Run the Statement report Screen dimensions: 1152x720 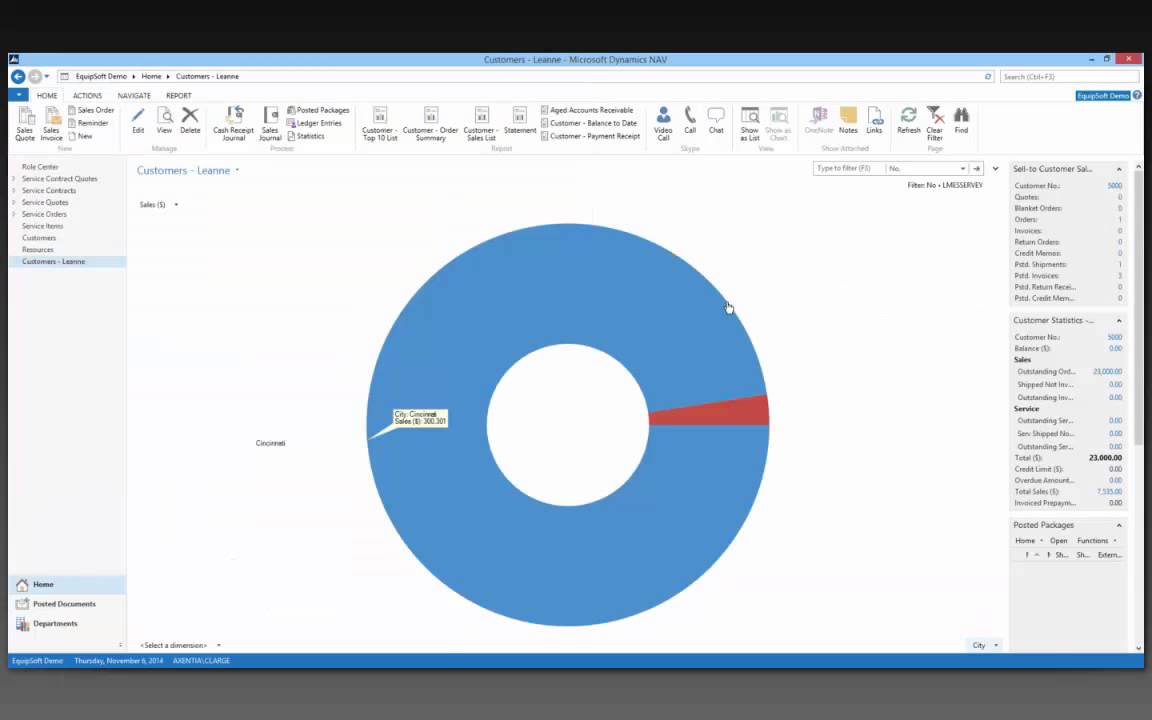520,120
